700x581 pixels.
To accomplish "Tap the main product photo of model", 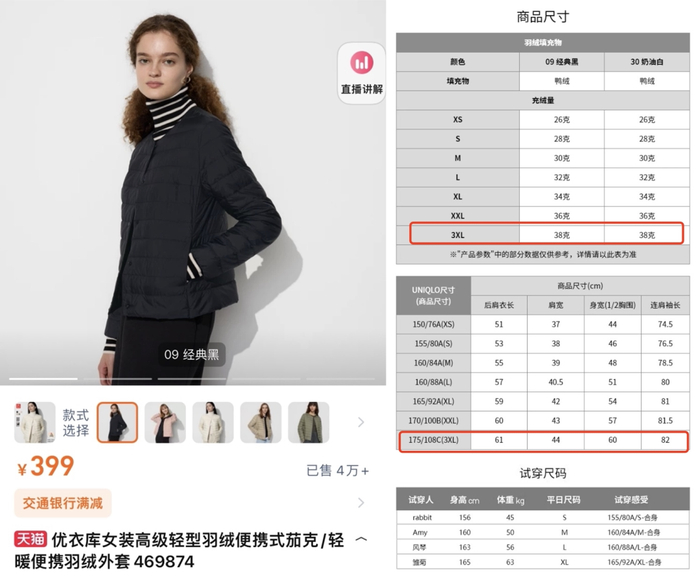I will 193,192.
